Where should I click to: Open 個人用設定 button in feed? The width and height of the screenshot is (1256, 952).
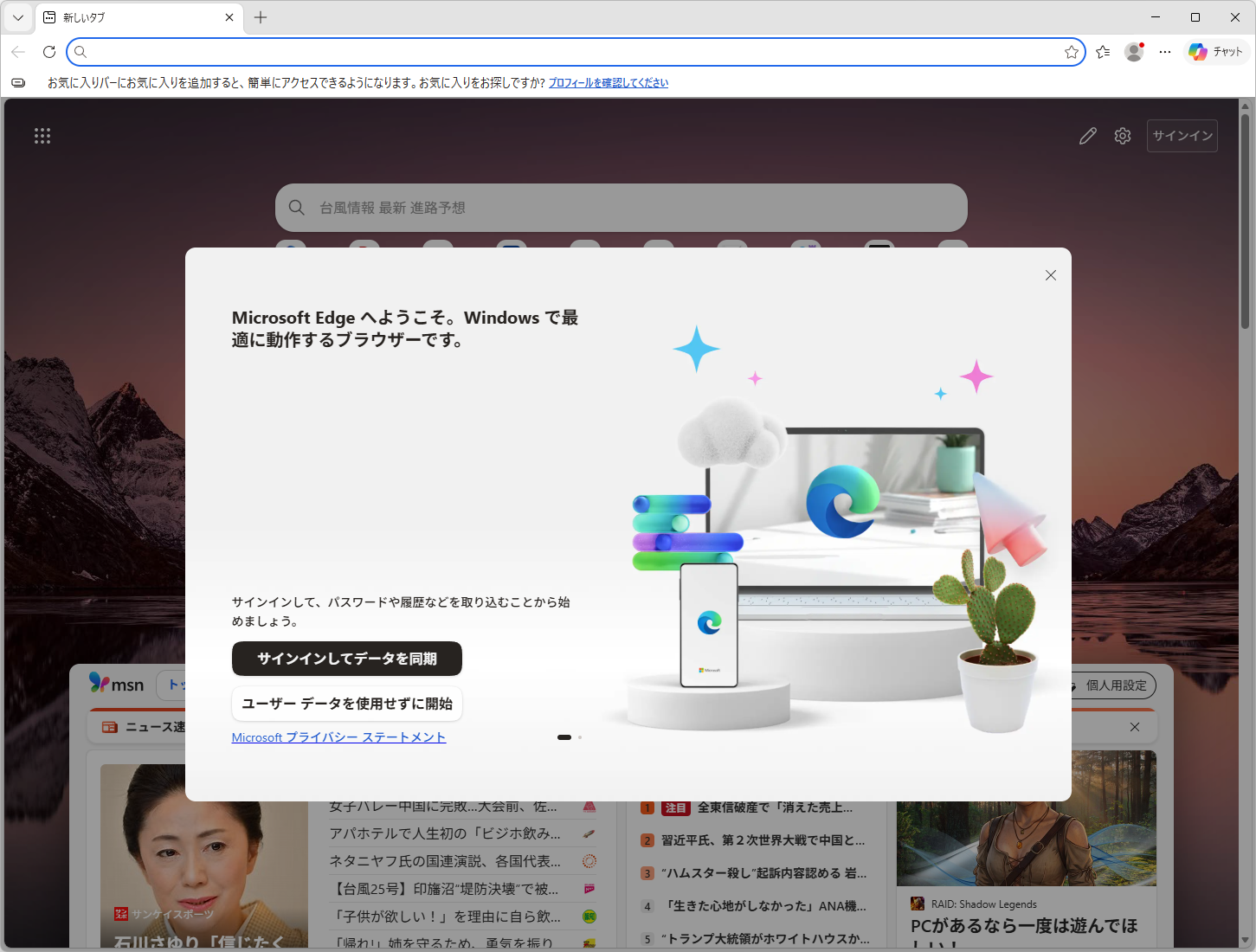[x=1115, y=685]
